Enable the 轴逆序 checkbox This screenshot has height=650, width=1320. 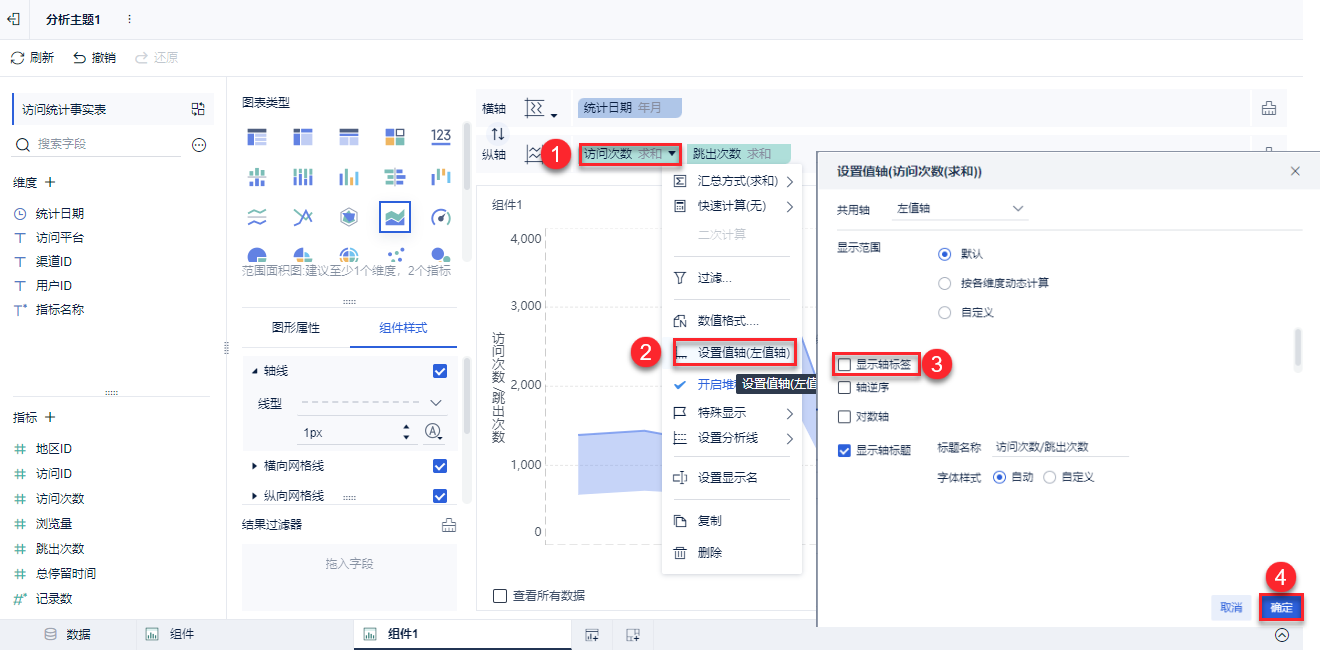(x=844, y=387)
